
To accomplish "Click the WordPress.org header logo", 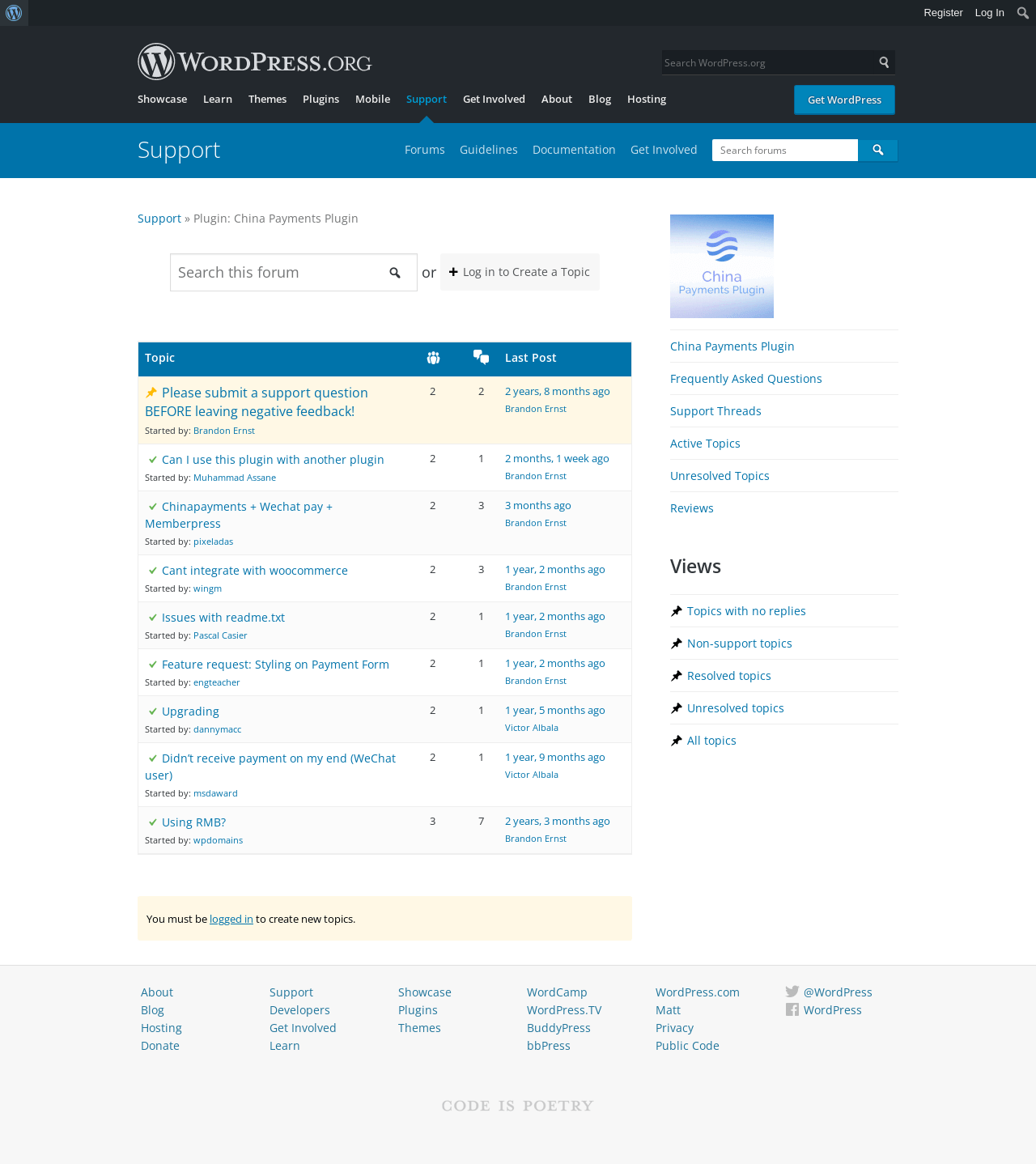I will tap(255, 62).
